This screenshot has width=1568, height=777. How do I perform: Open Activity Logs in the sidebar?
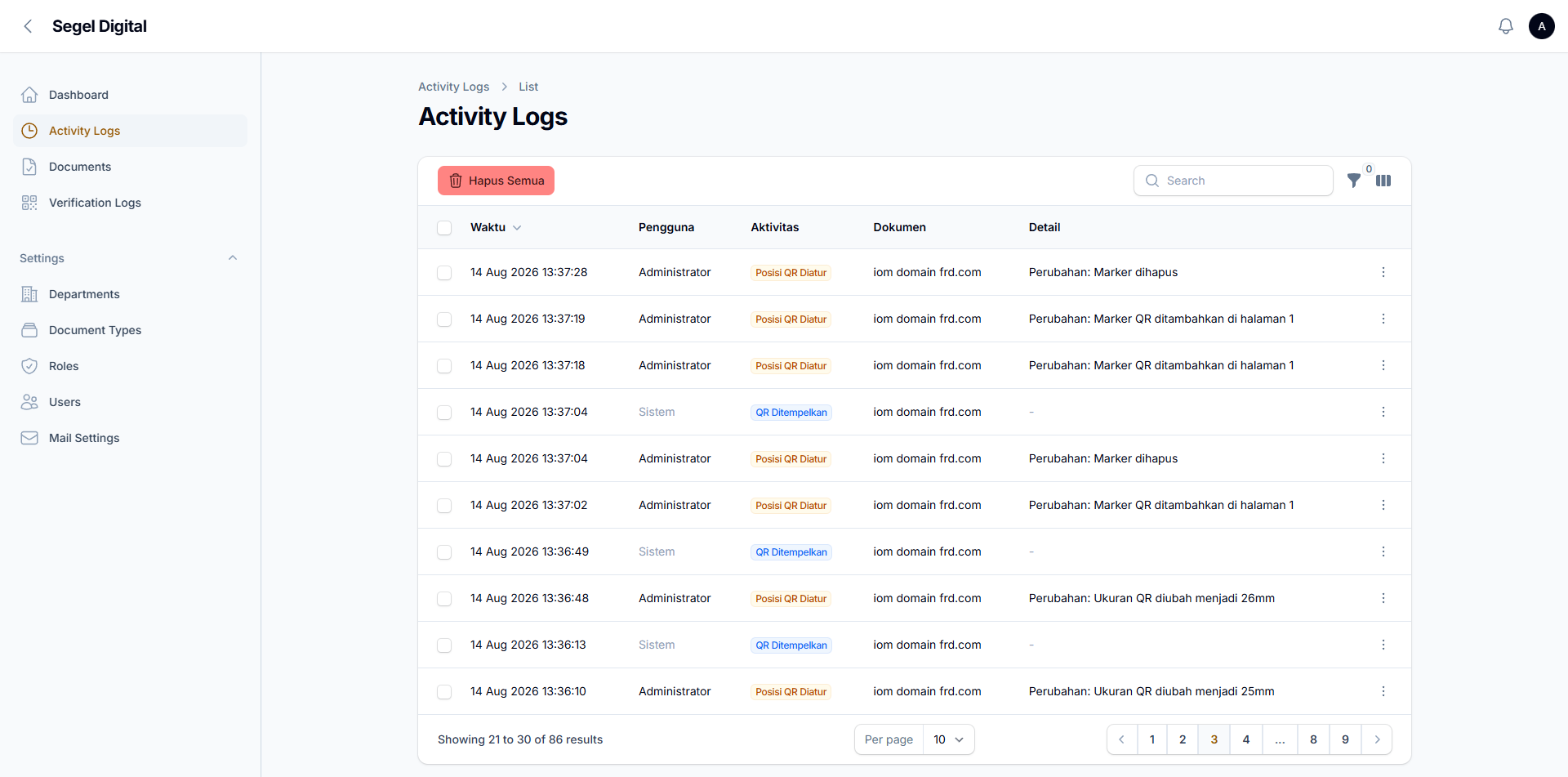(130, 131)
